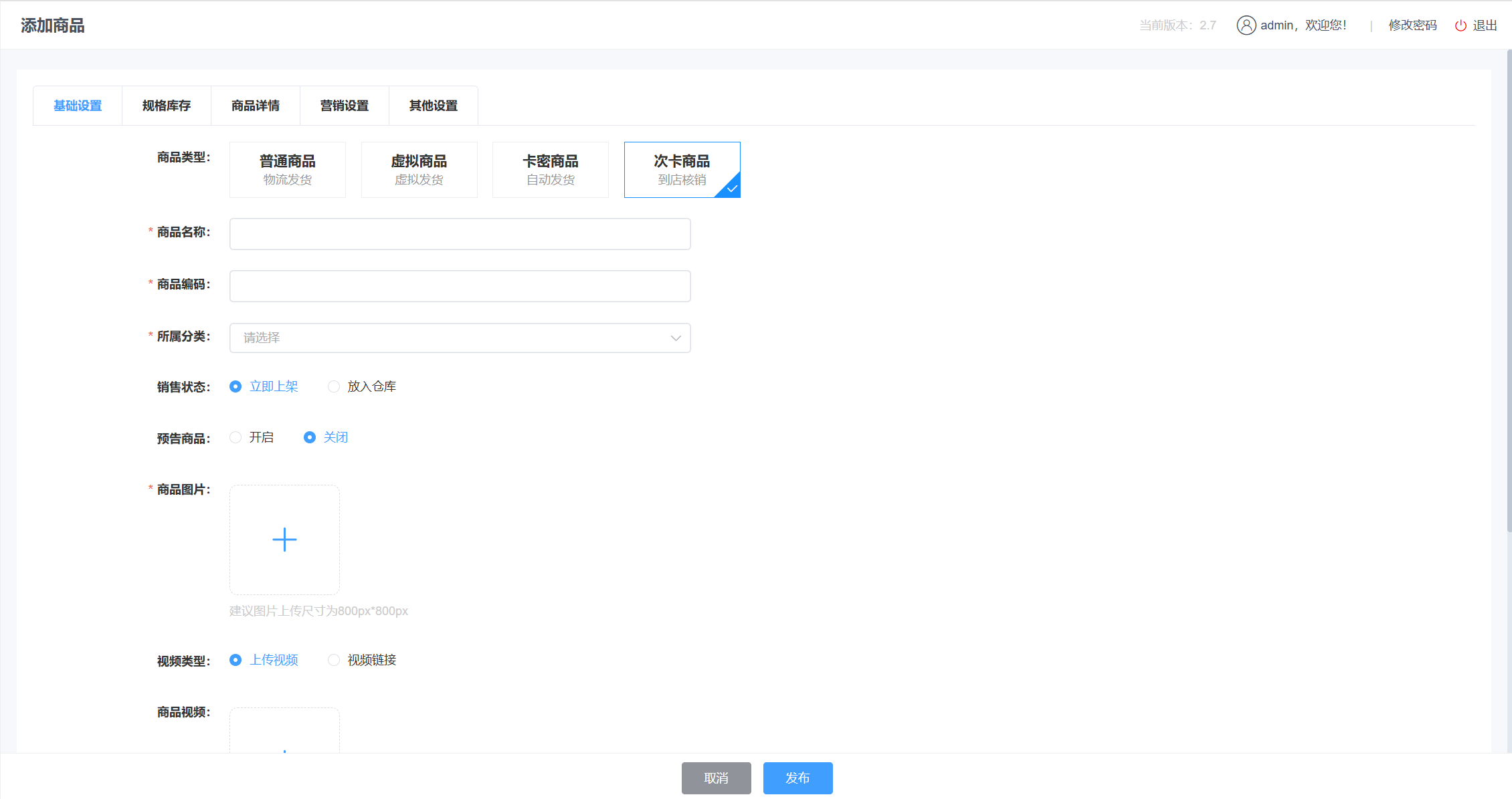1512x799 pixels.
Task: Click the logout power icon
Action: (x=1460, y=25)
